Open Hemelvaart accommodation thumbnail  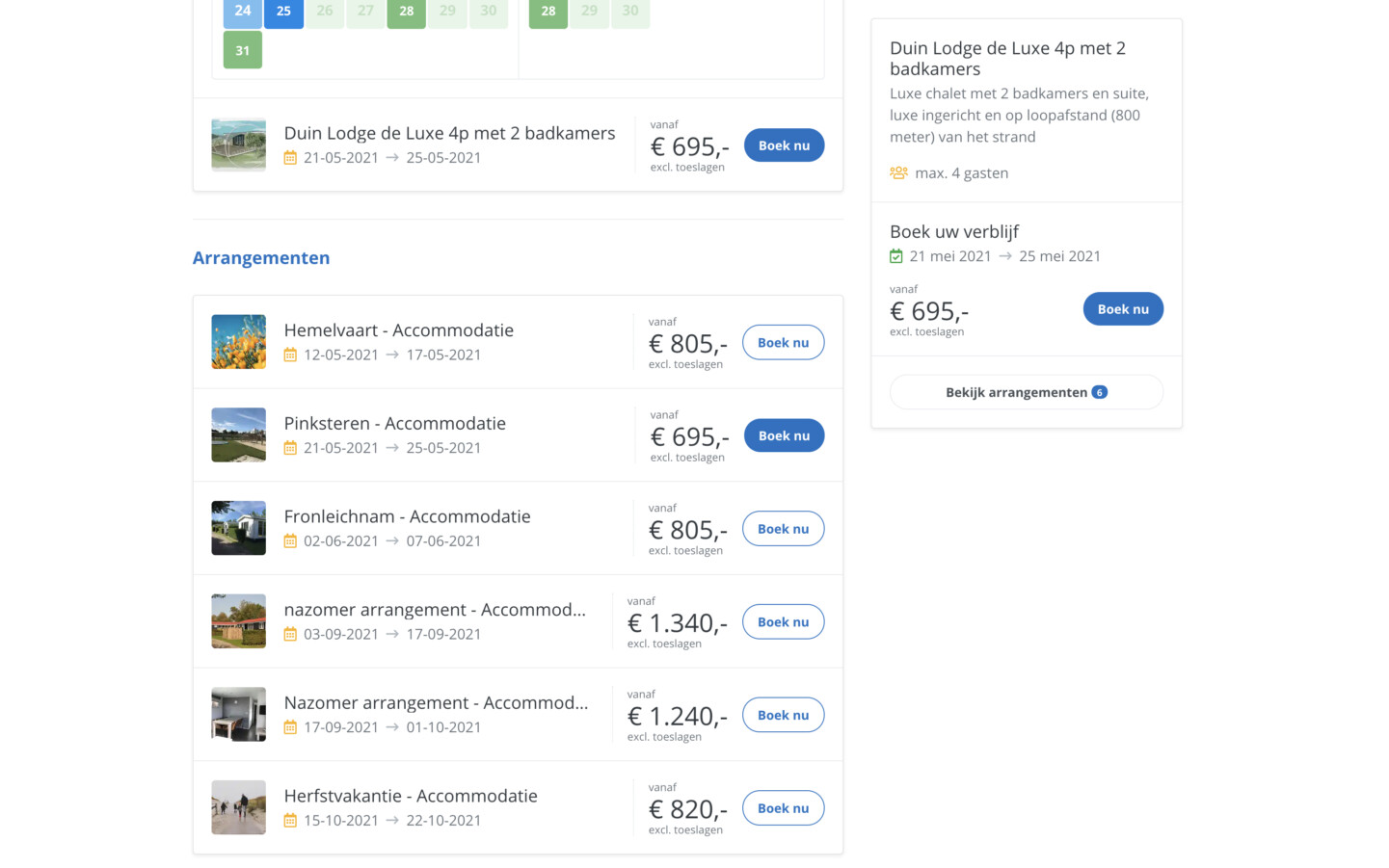[x=239, y=342]
